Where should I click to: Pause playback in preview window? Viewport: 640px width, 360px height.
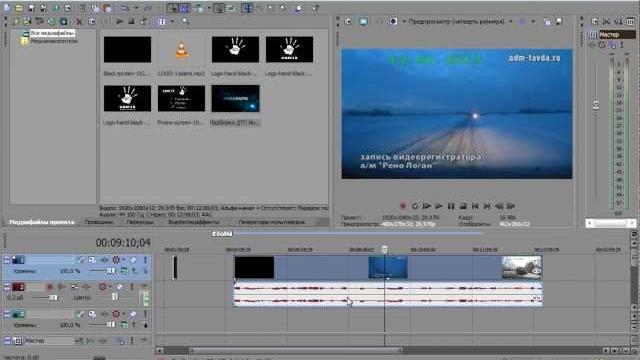click(451, 206)
